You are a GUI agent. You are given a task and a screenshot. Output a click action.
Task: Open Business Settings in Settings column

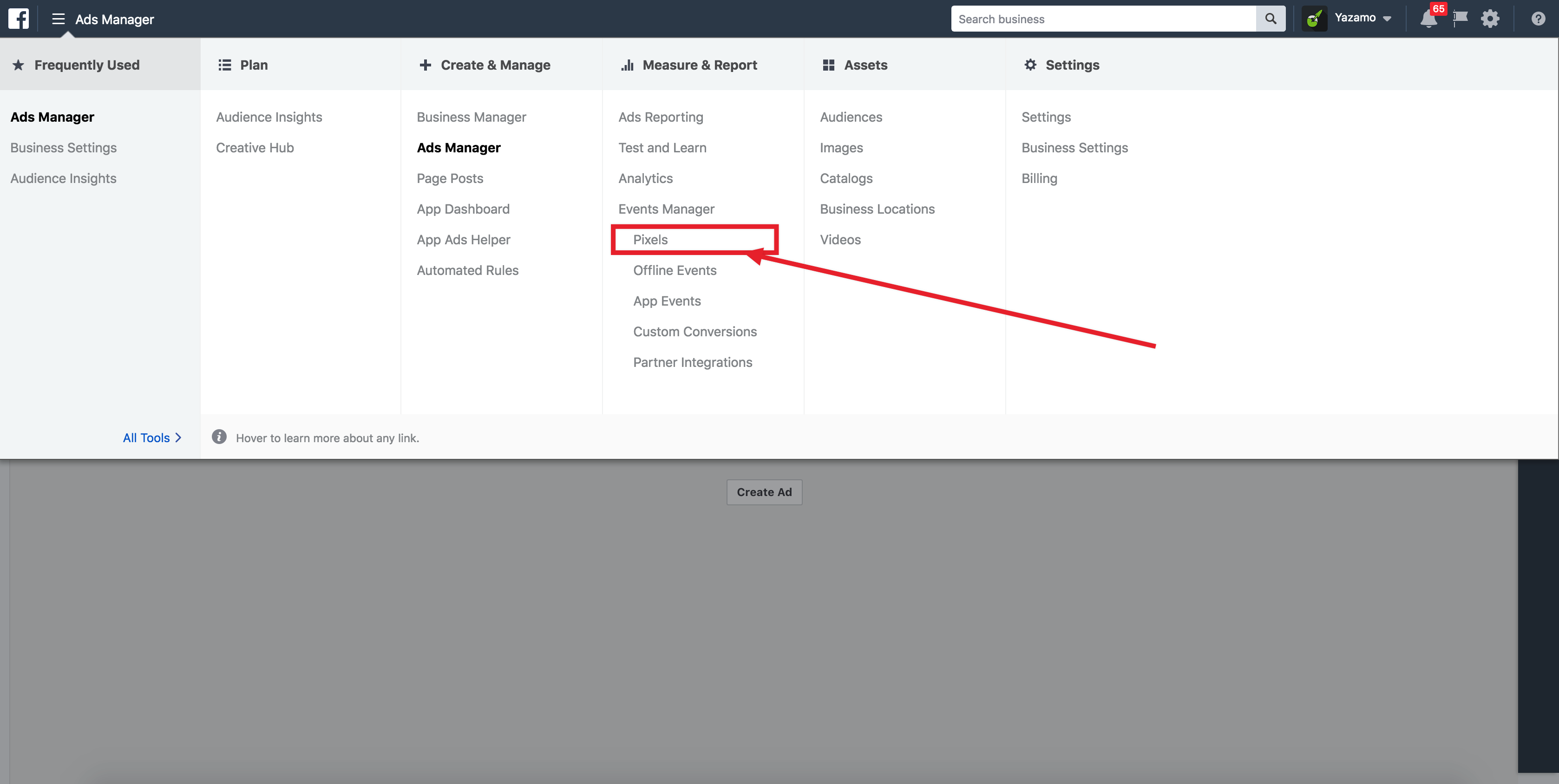[1074, 148]
